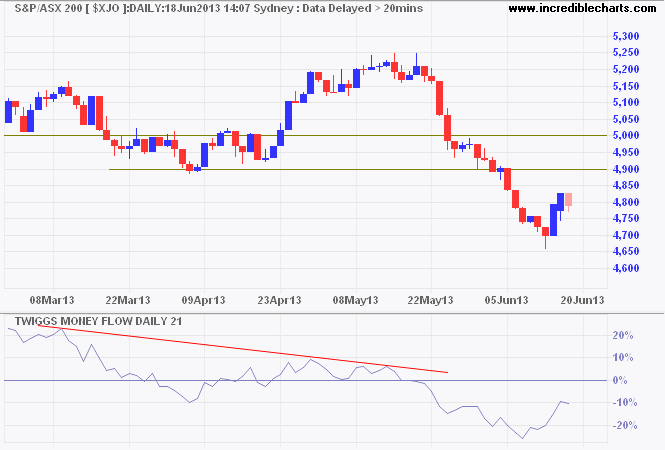Click the 23Apr13 date label

[x=279, y=301]
